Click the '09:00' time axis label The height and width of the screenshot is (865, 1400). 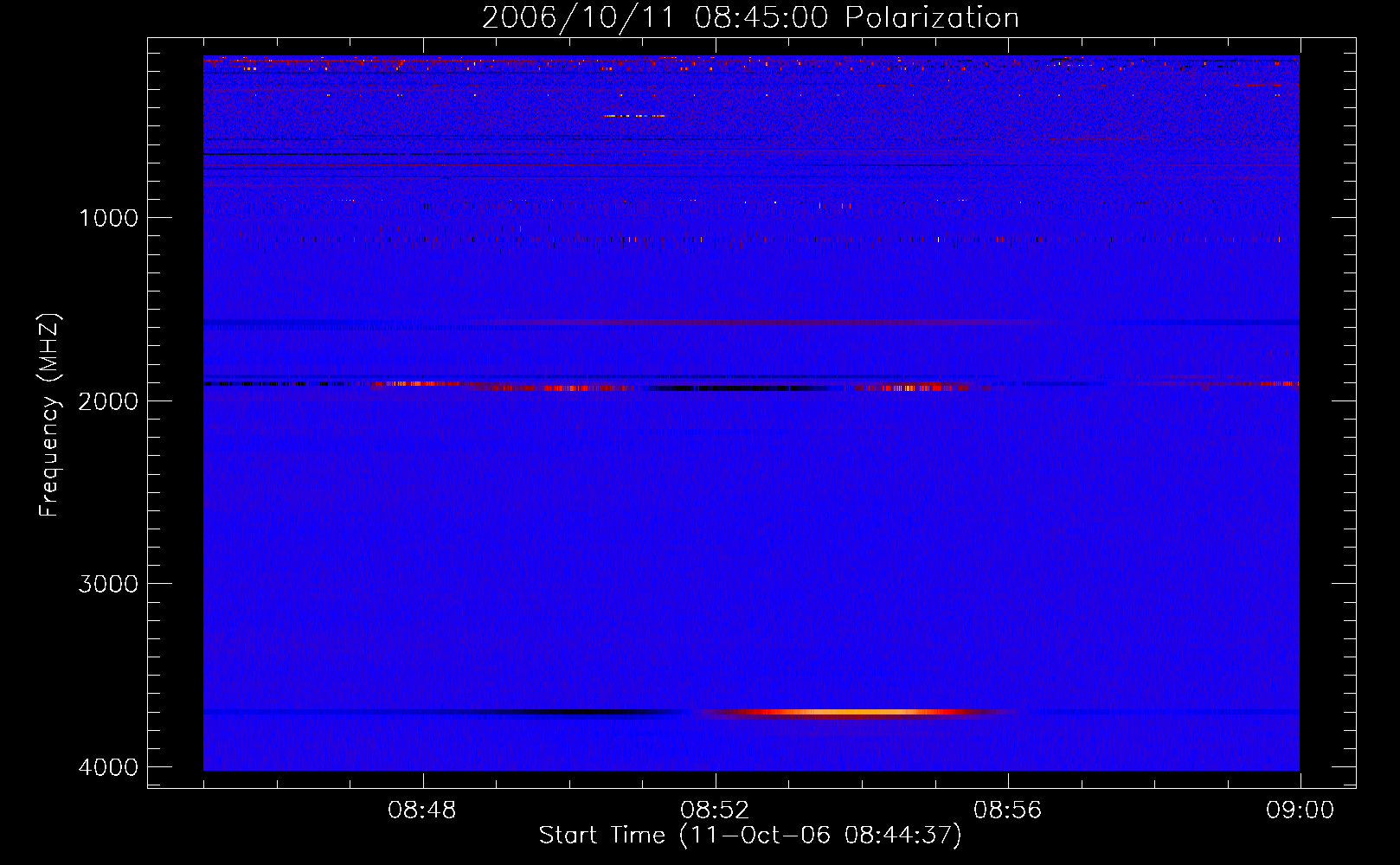pos(1300,811)
